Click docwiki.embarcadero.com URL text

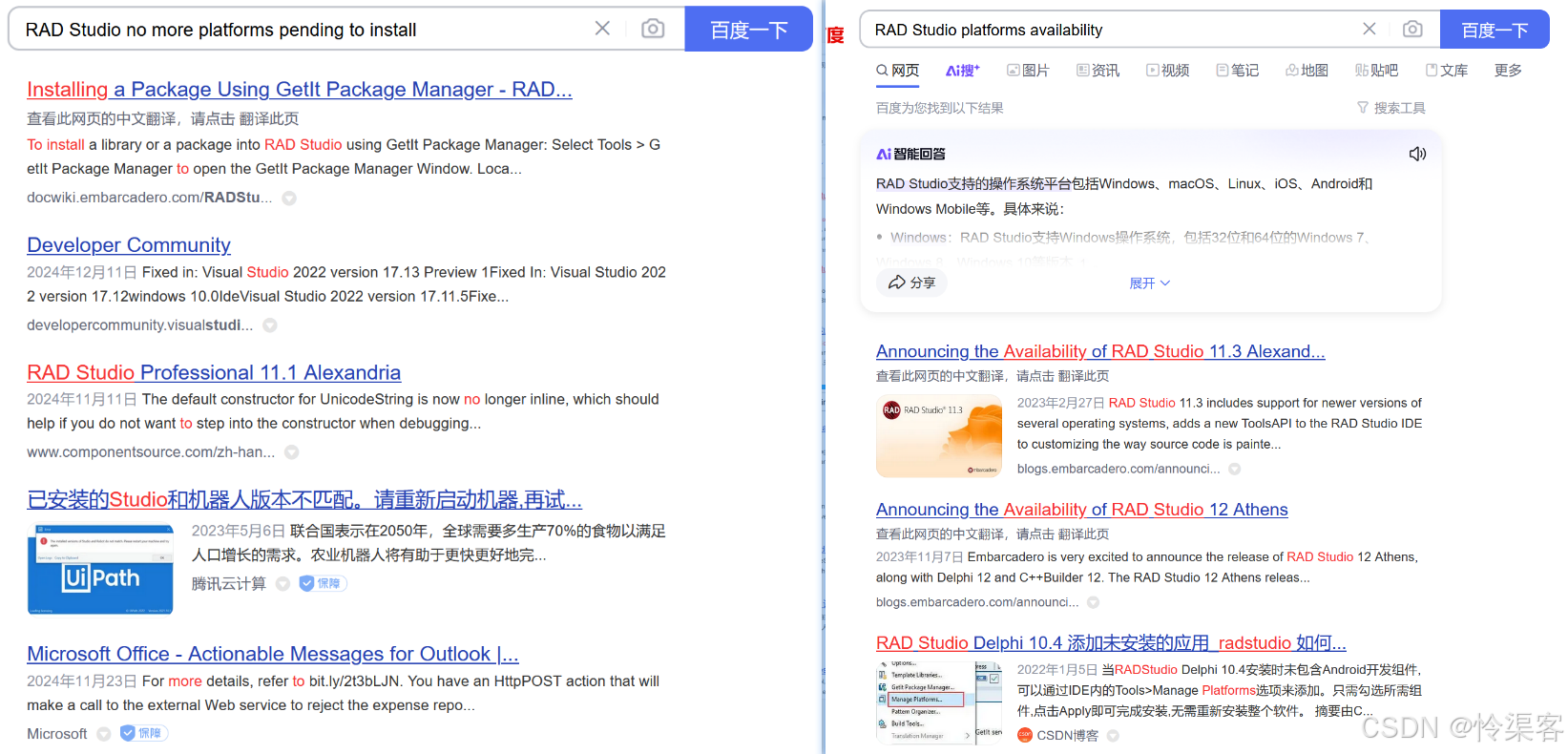click(150, 198)
